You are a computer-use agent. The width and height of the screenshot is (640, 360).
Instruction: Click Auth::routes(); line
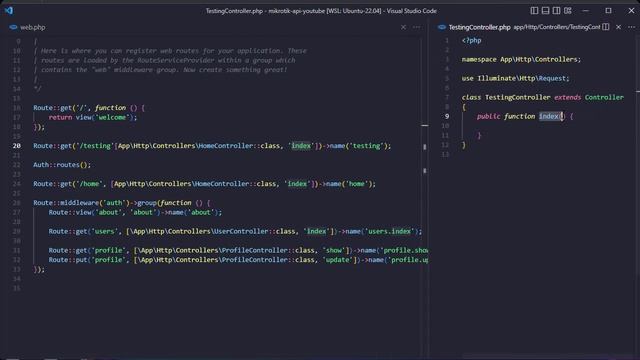point(62,165)
